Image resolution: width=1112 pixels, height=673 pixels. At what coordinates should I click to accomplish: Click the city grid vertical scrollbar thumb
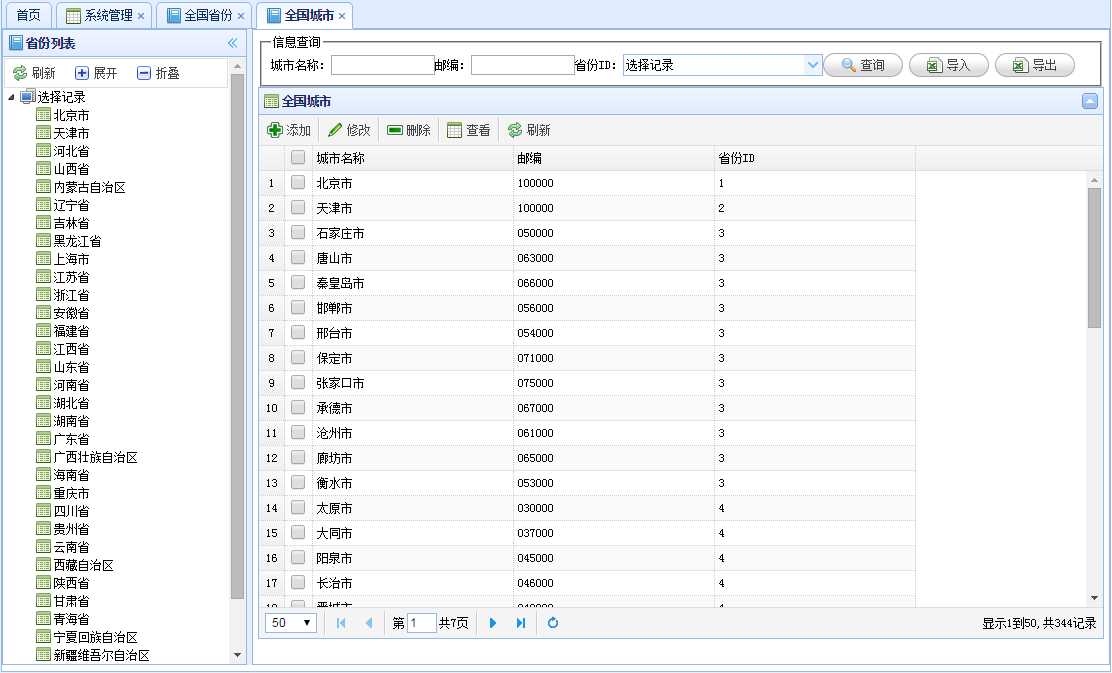(1094, 258)
